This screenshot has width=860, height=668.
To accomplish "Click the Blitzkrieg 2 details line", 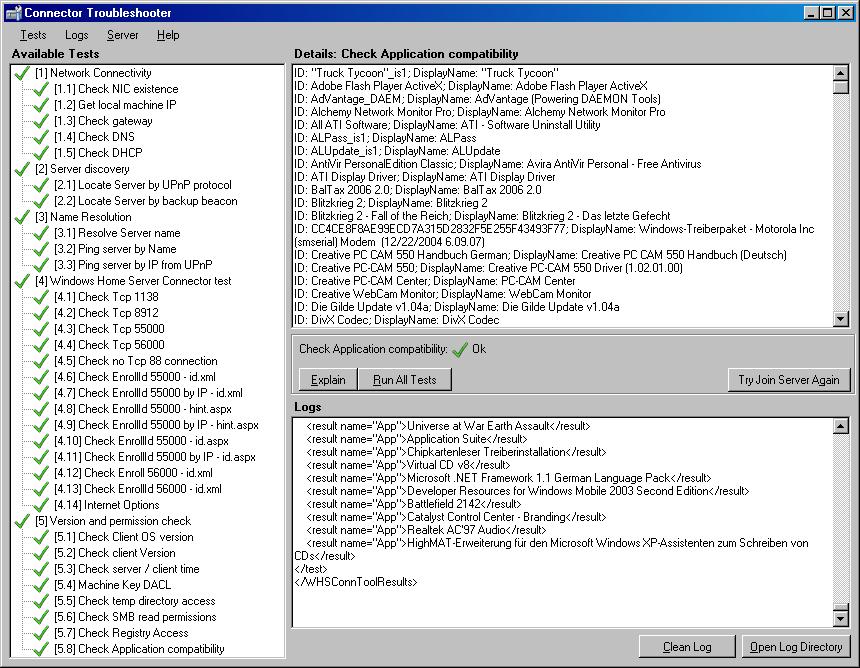I will [x=391, y=203].
